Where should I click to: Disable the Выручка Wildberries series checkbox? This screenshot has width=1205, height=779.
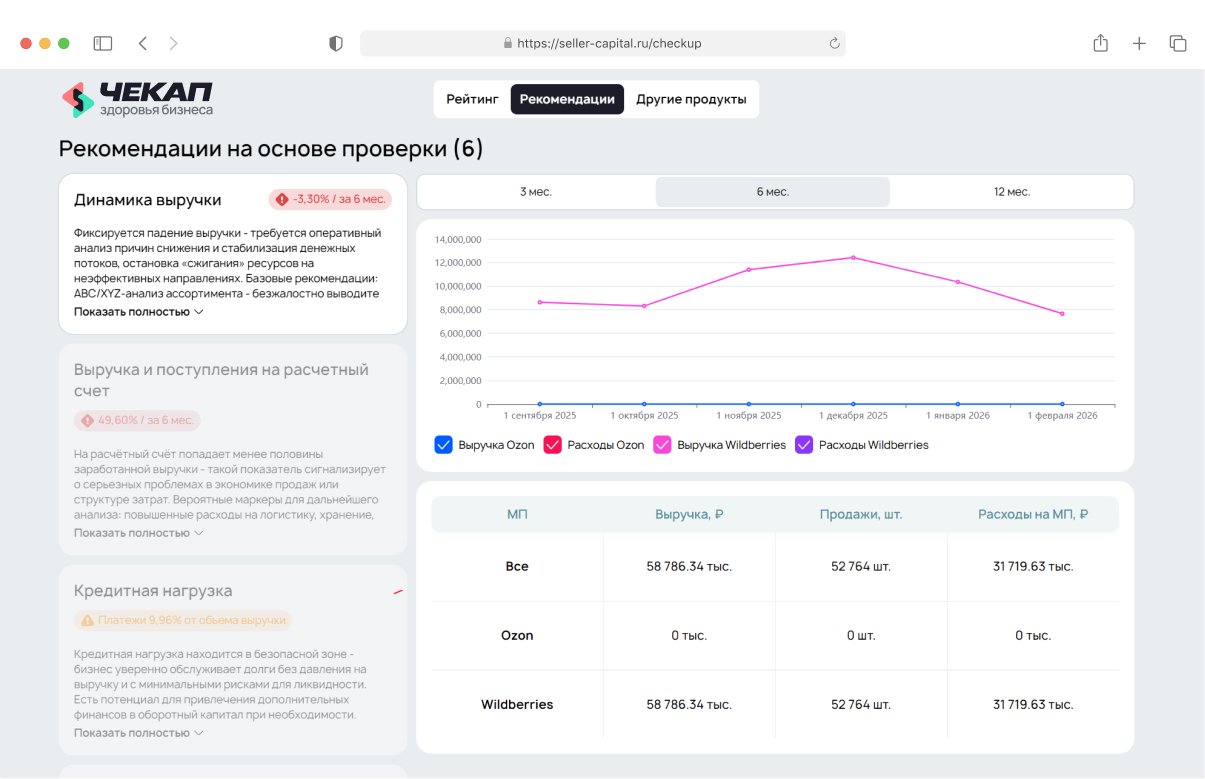click(x=662, y=445)
